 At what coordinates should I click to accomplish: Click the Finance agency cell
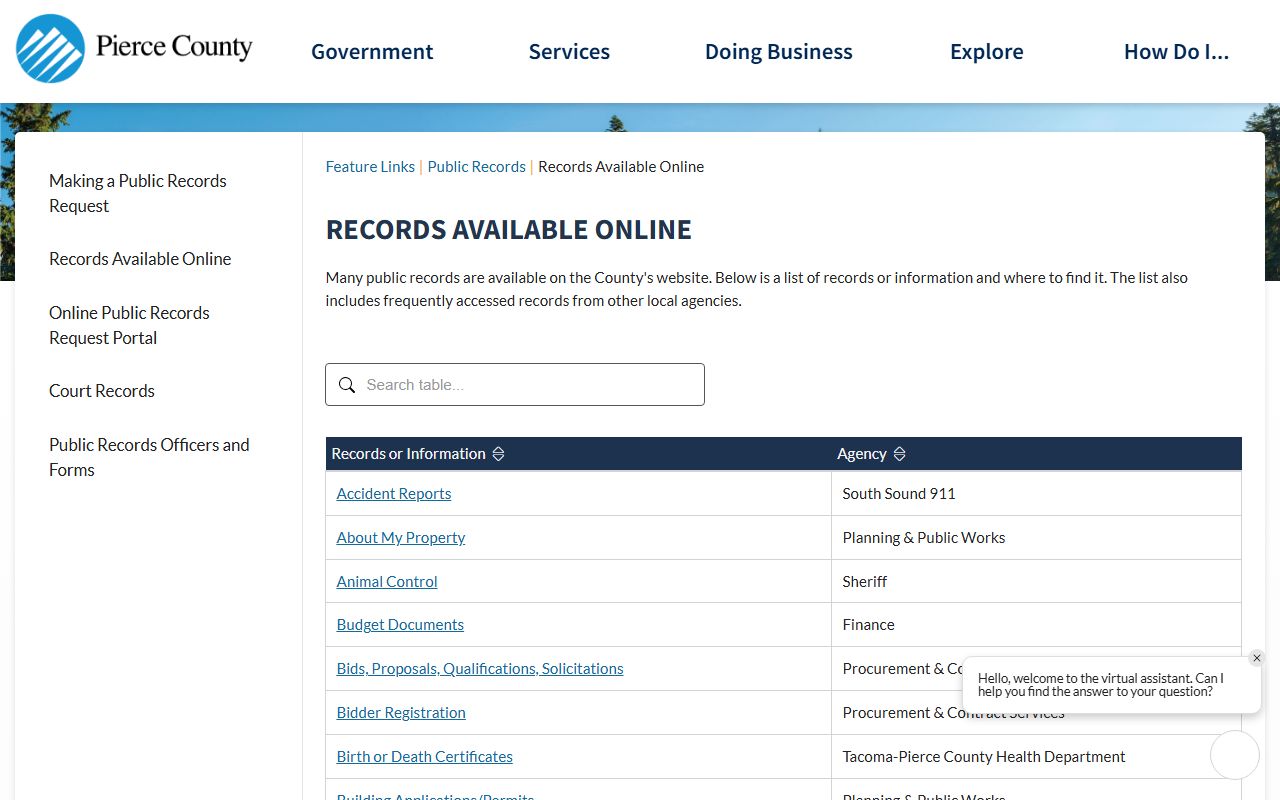1036,625
